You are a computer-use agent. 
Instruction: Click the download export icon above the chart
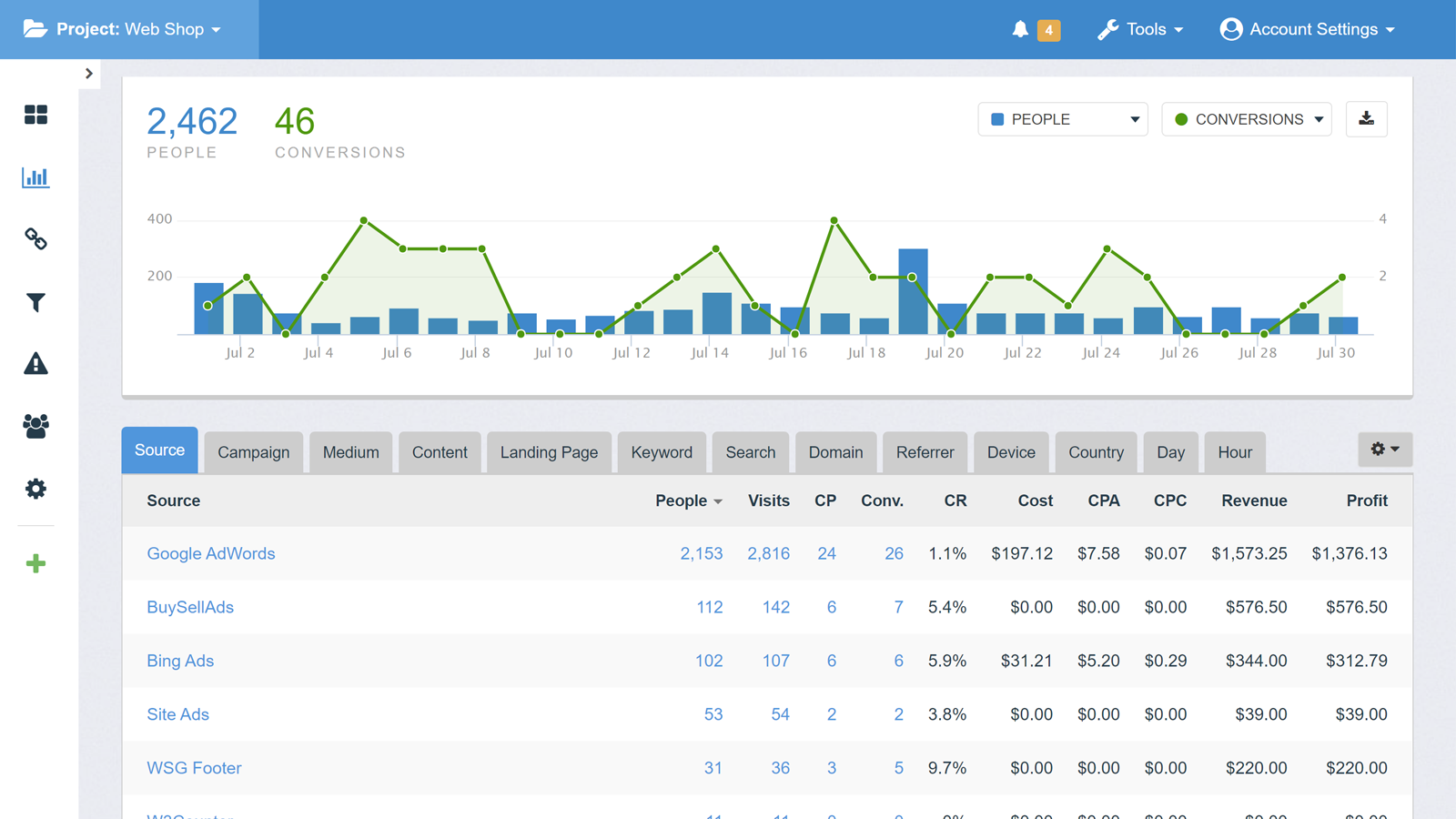click(x=1366, y=118)
